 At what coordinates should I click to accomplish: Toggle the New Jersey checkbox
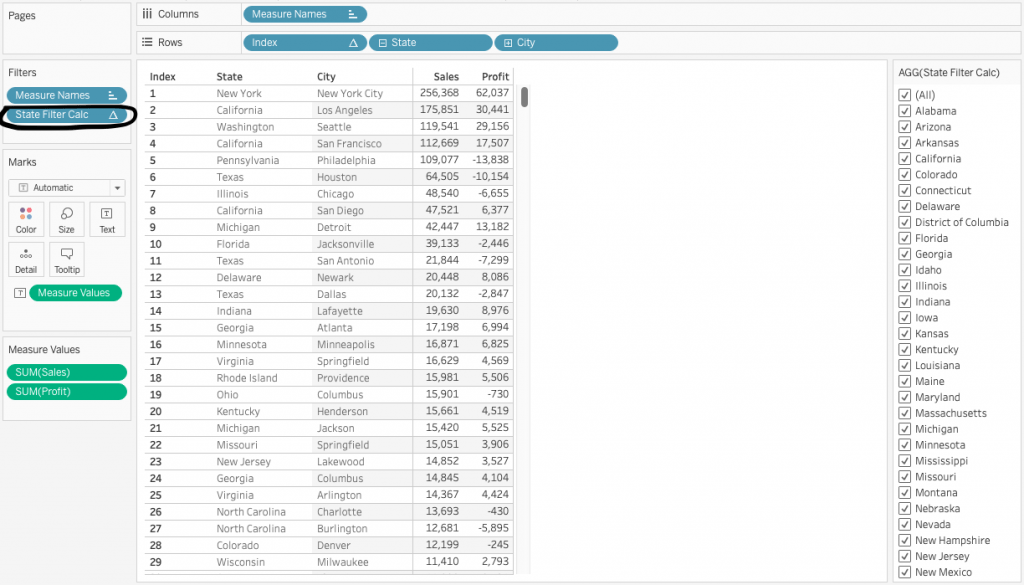pos(905,556)
